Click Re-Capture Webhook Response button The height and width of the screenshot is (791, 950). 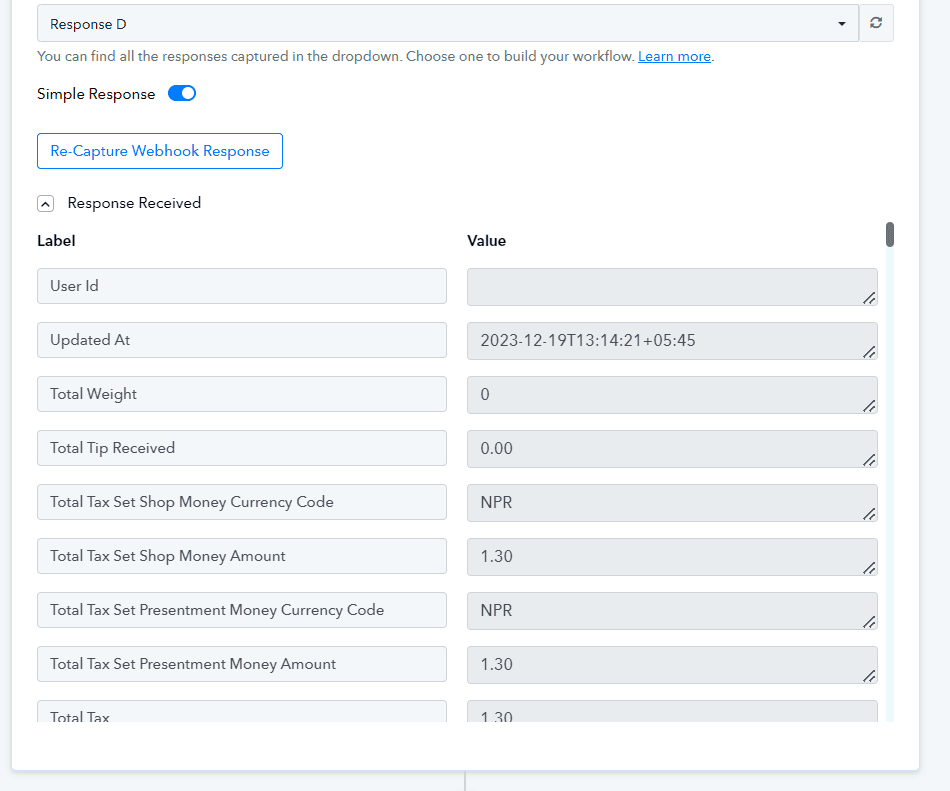coord(160,151)
